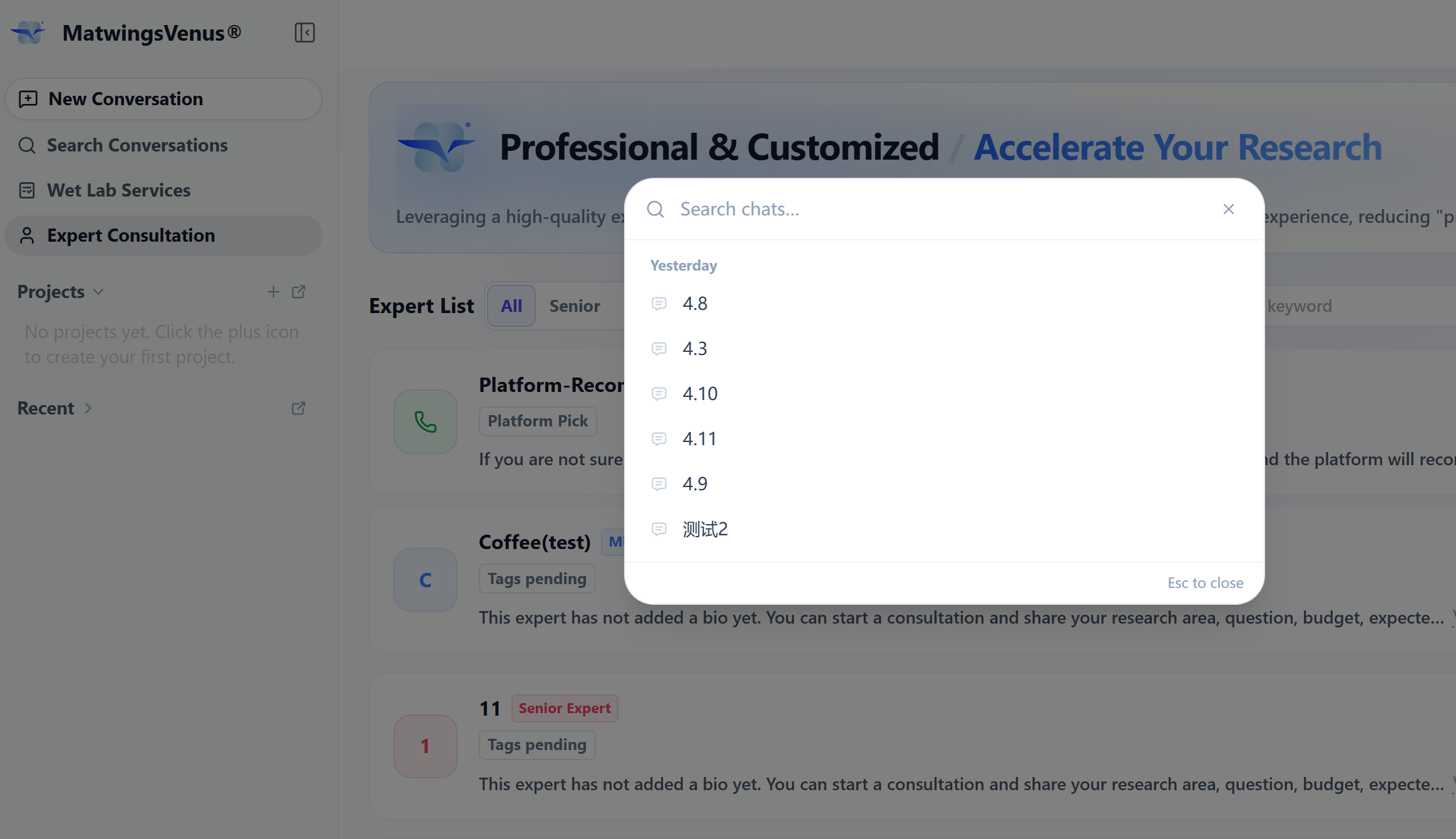Click the green phone icon for Platform-Recommended
Image resolution: width=1456 pixels, height=839 pixels.
[426, 422]
